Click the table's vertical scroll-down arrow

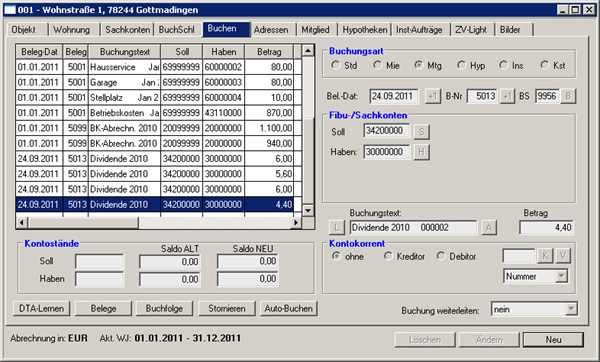[308, 210]
